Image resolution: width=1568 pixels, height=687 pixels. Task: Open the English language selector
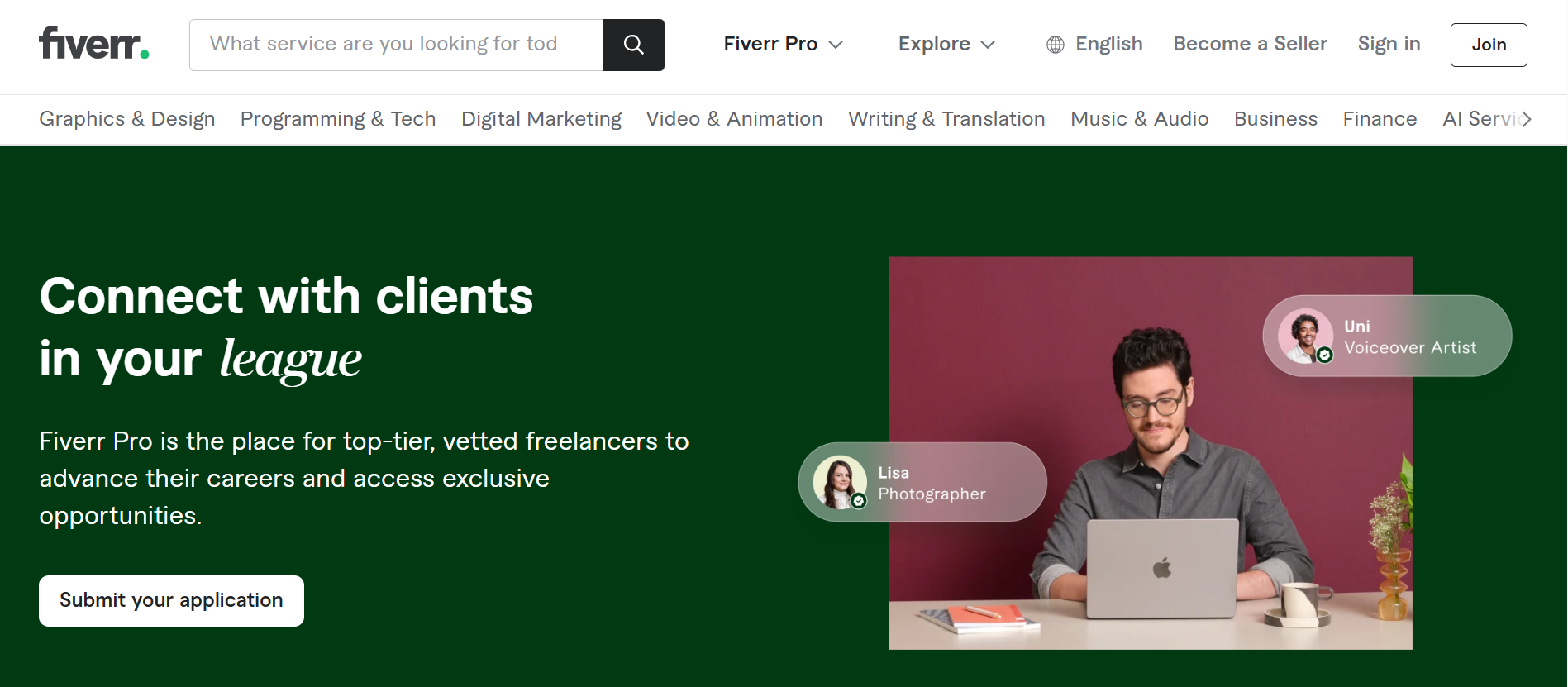[x=1094, y=45]
